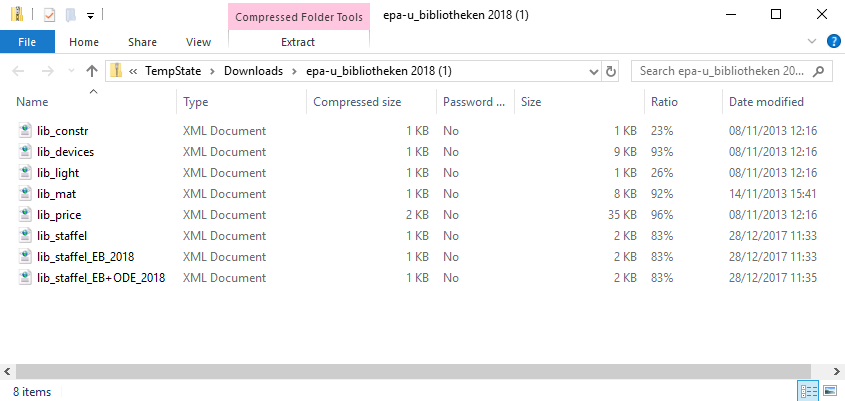Open the recent locations dropdown arrow
Image resolution: width=845 pixels, height=401 pixels.
[70, 71]
